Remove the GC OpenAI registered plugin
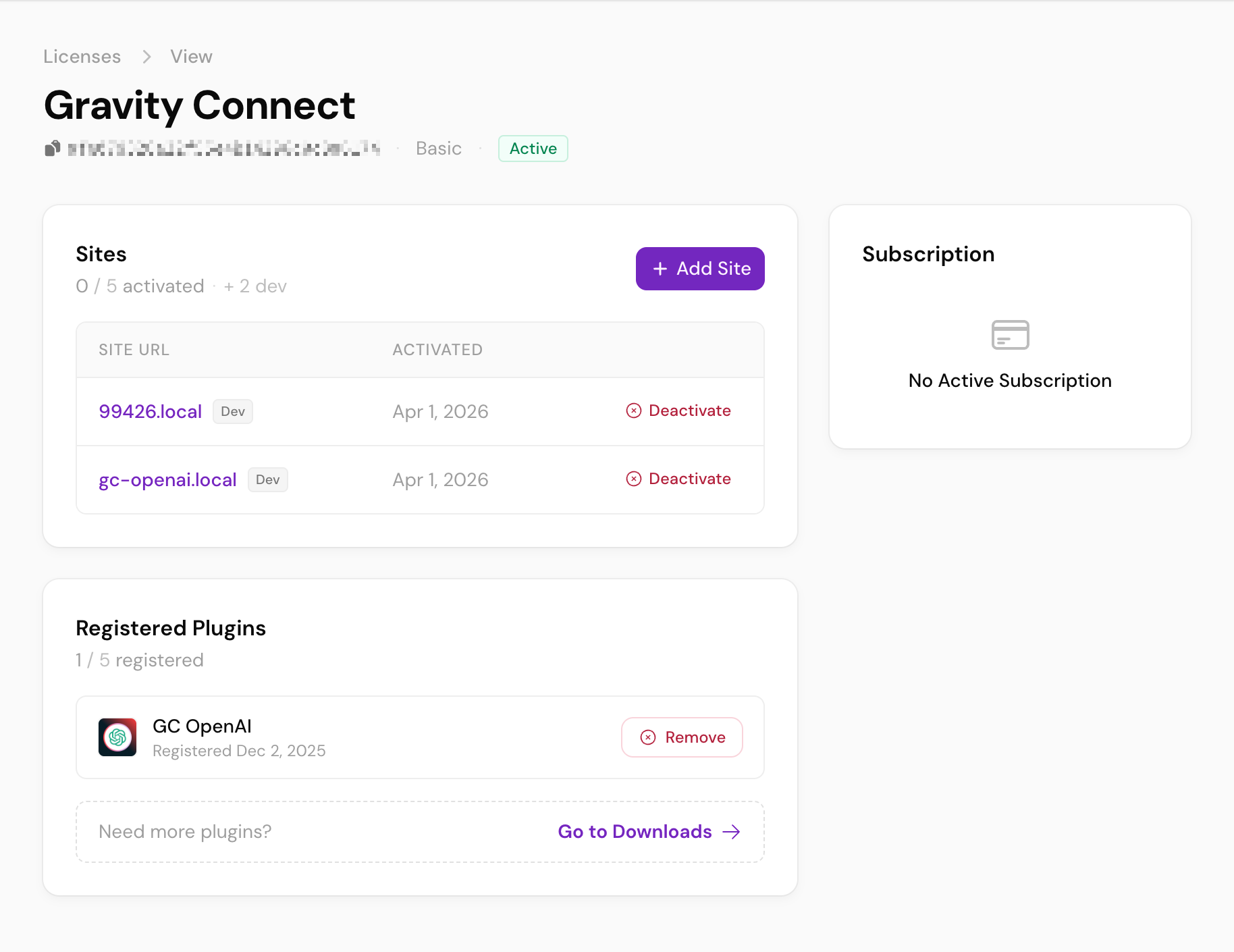 [682, 737]
